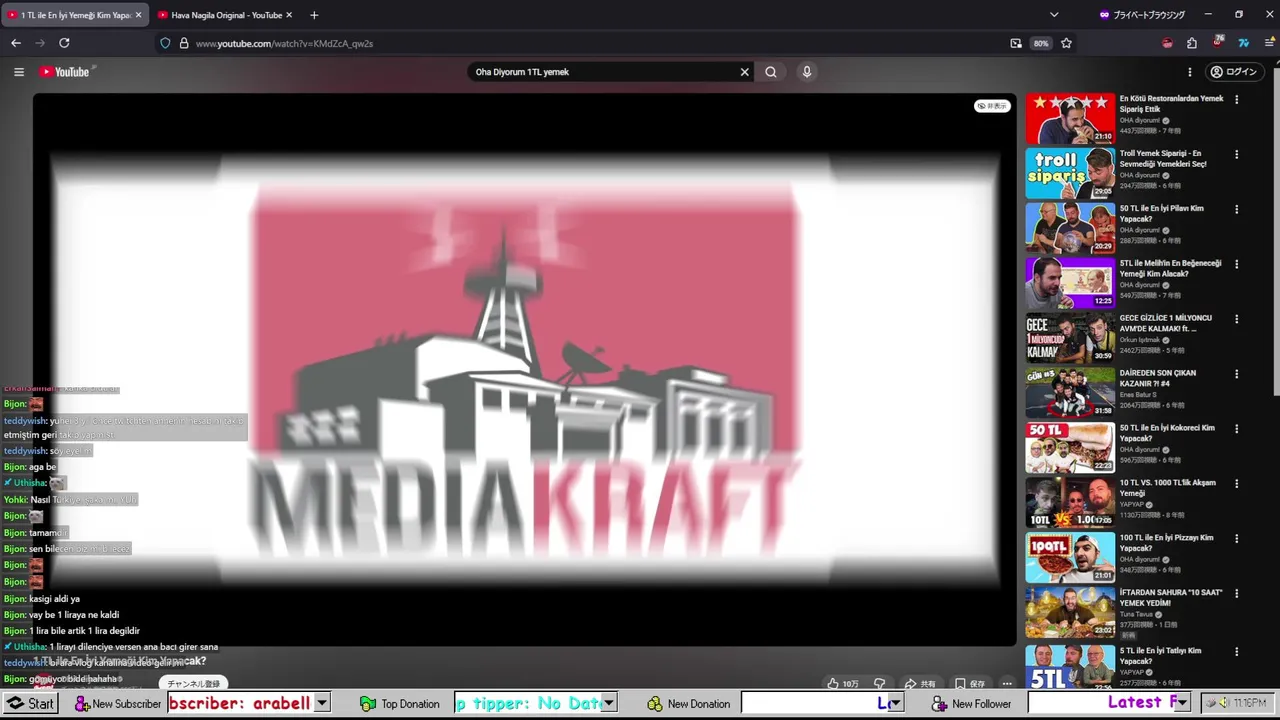The height and width of the screenshot is (720, 1280).
Task: Click the share (共有) button
Action: coord(919,684)
